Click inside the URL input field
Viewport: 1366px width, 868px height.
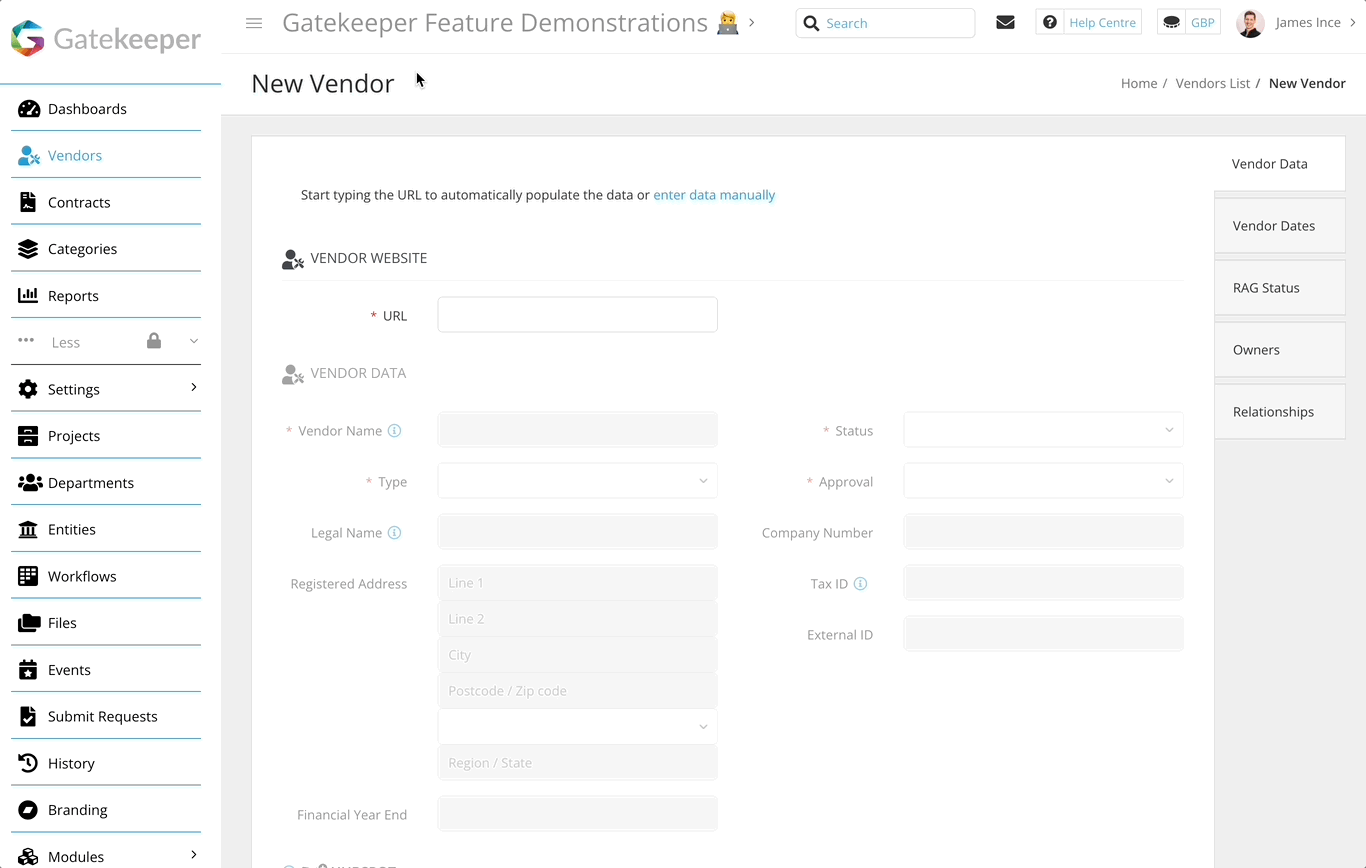pos(577,314)
